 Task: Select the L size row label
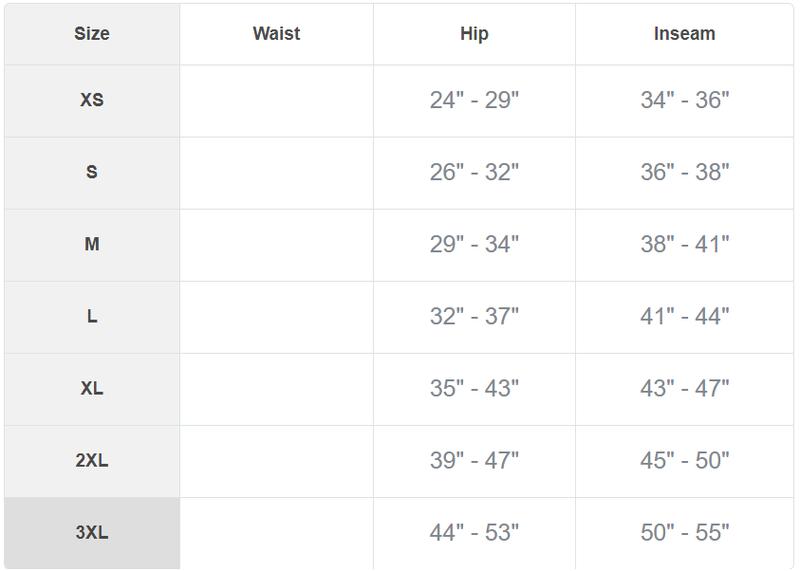click(x=92, y=316)
